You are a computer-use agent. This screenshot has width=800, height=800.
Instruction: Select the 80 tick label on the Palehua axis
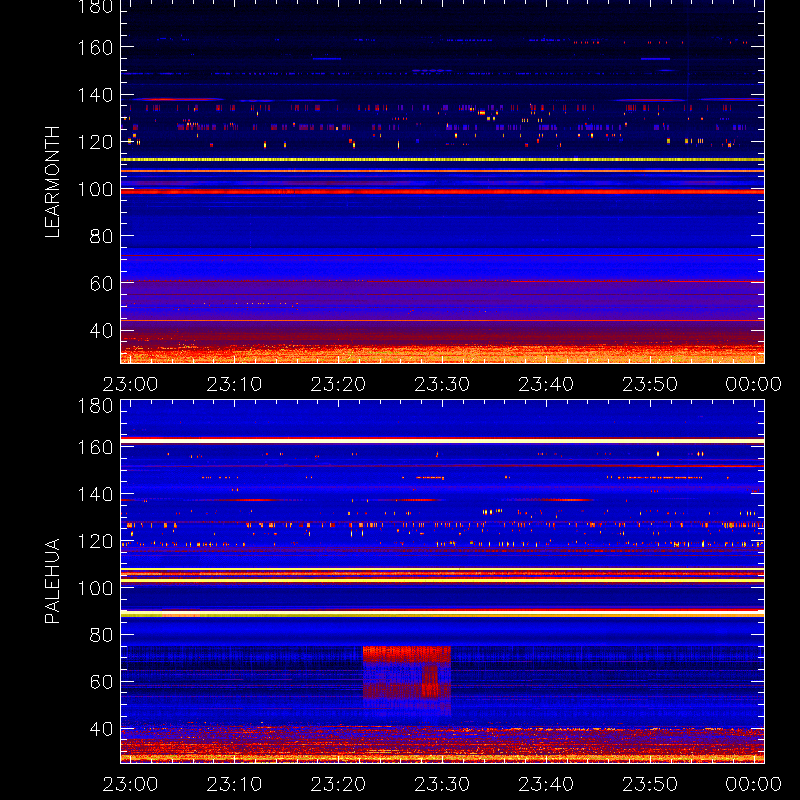101,635
